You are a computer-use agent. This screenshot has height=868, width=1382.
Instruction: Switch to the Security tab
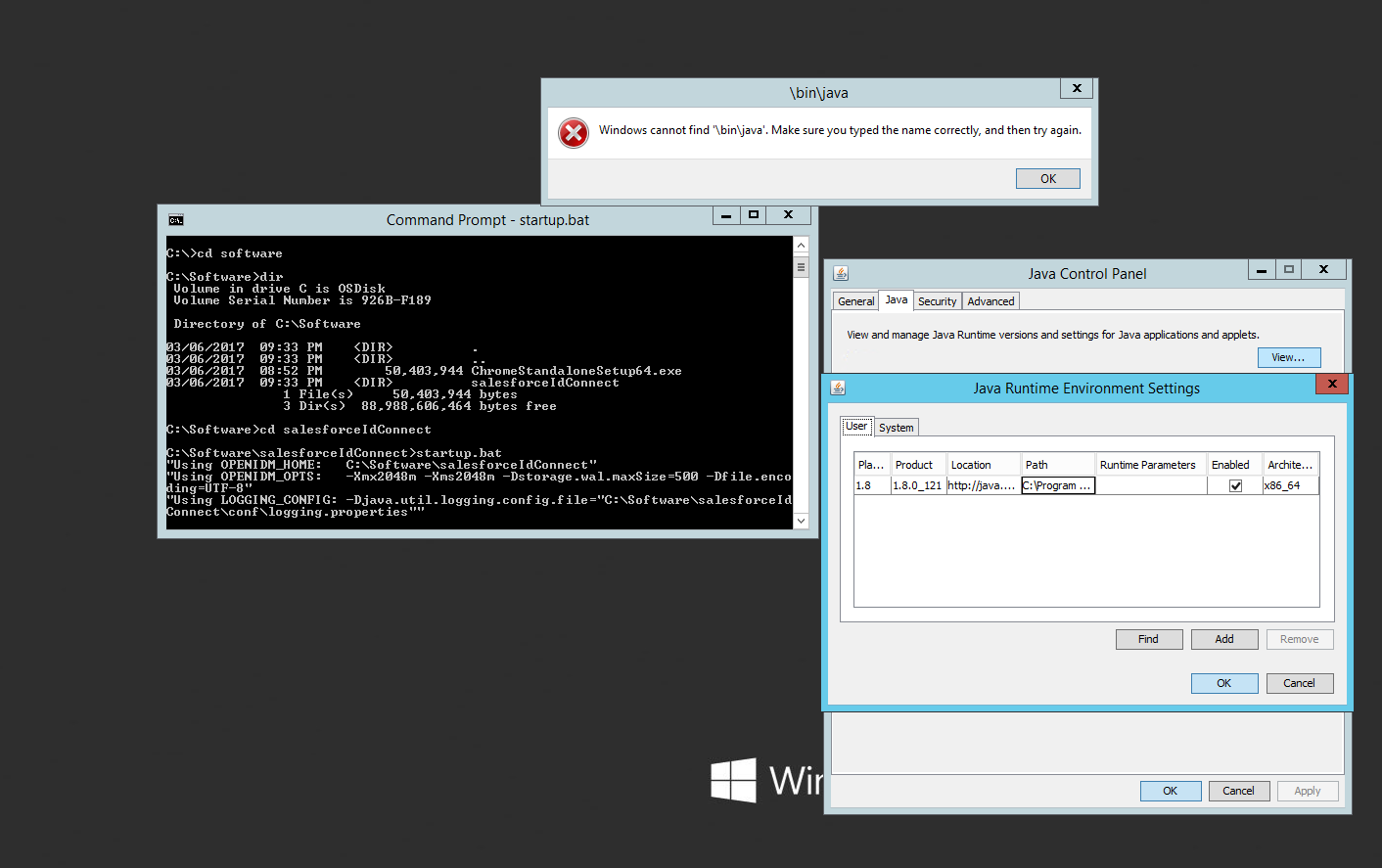coord(937,301)
